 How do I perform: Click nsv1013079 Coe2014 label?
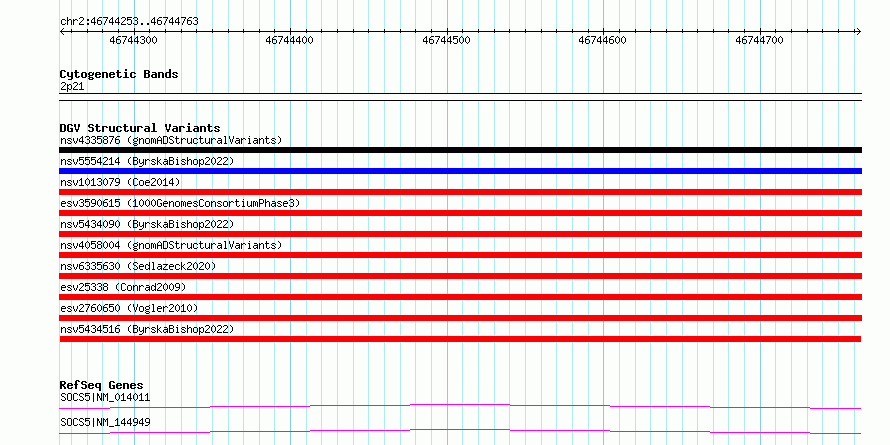coord(120,182)
